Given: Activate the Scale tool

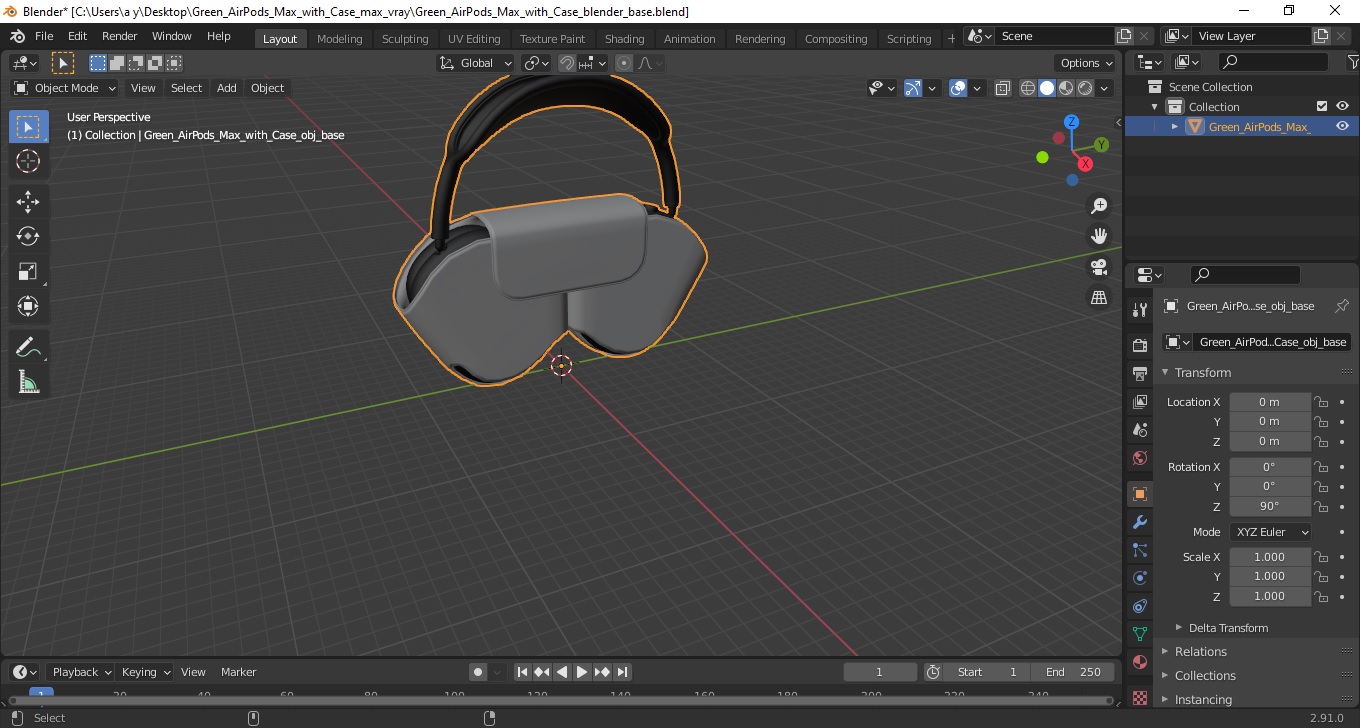Looking at the screenshot, I should click(28, 271).
